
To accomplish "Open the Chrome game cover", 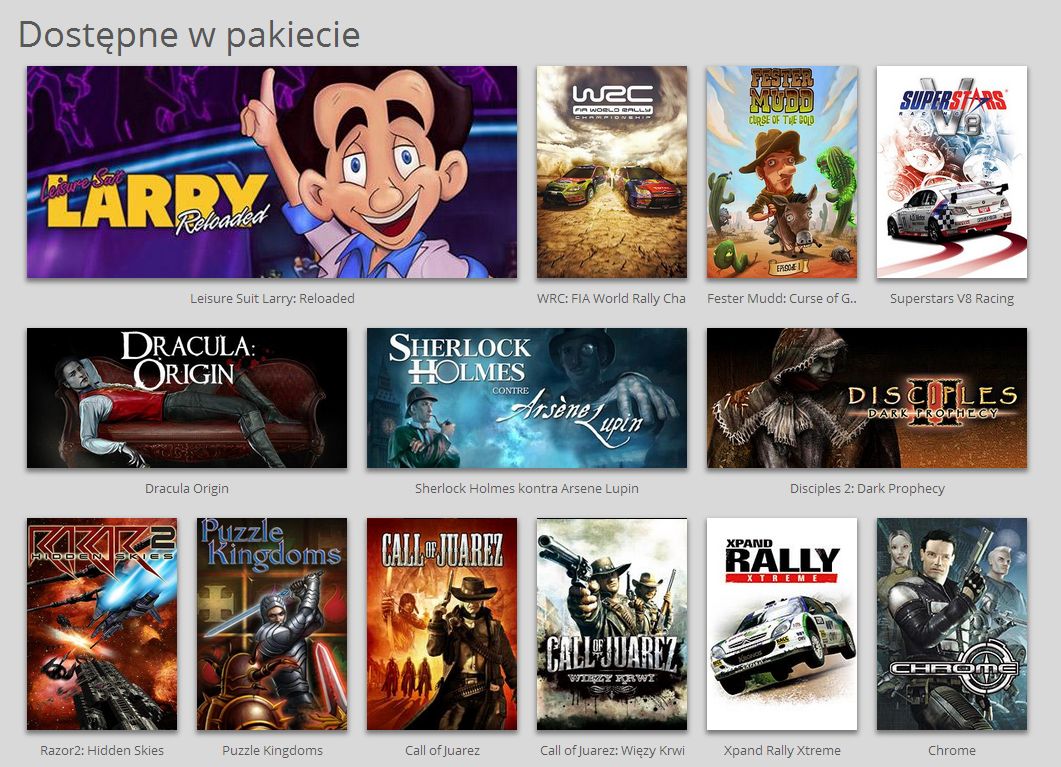I will 951,624.
